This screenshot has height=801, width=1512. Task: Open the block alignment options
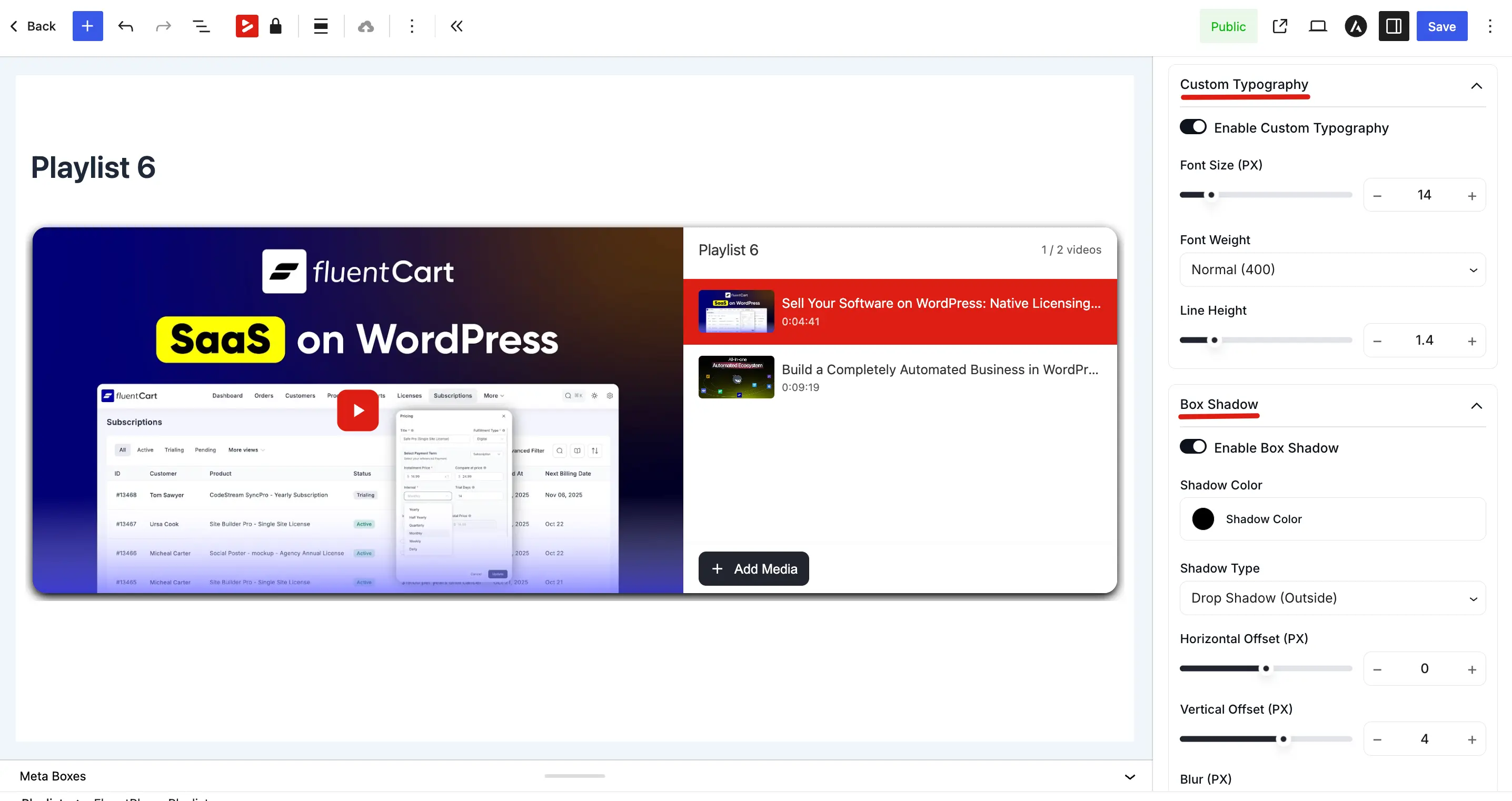coord(321,26)
